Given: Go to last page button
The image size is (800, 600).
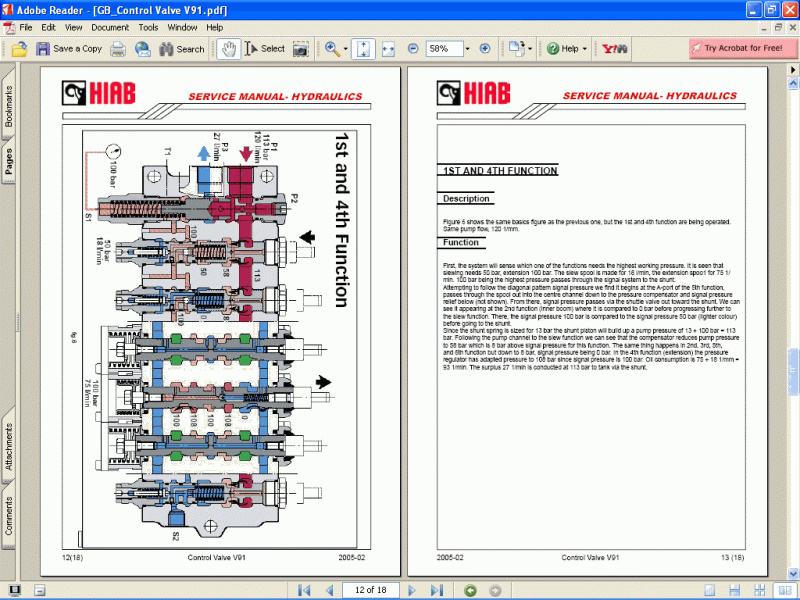Looking at the screenshot, I should point(437,590).
